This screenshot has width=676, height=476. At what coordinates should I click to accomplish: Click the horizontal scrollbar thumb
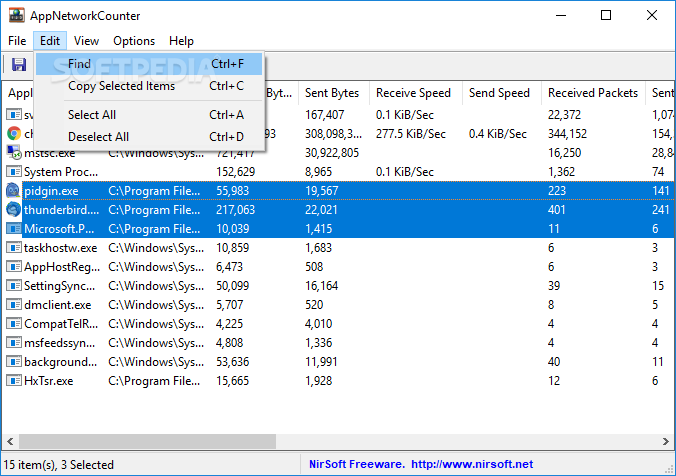(147, 441)
